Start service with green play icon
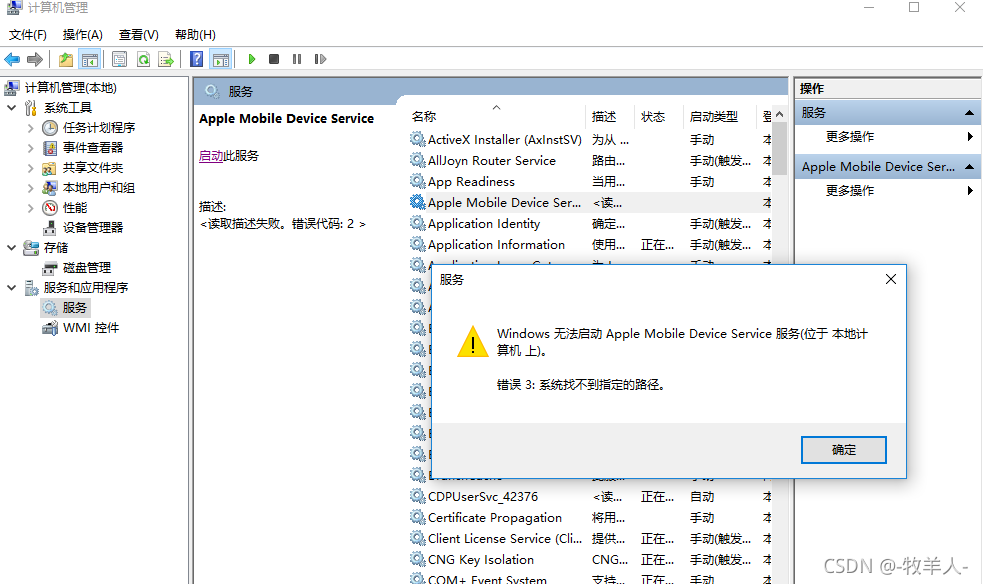The width and height of the screenshot is (983, 584). (251, 59)
